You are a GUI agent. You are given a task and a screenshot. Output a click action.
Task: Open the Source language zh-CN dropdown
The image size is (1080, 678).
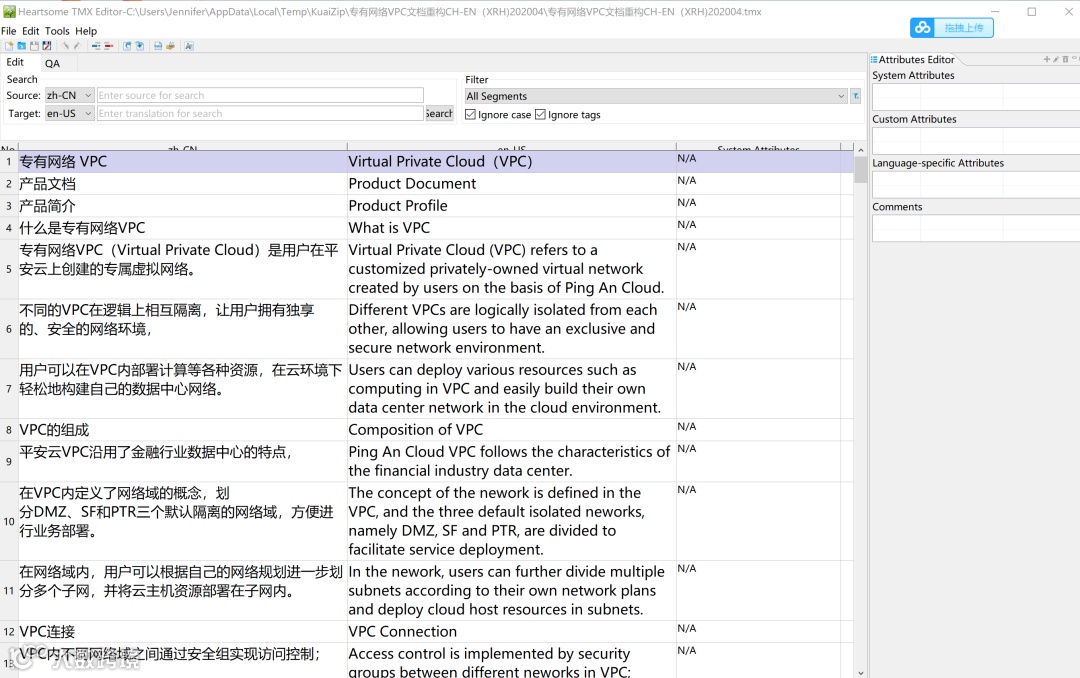tap(69, 95)
